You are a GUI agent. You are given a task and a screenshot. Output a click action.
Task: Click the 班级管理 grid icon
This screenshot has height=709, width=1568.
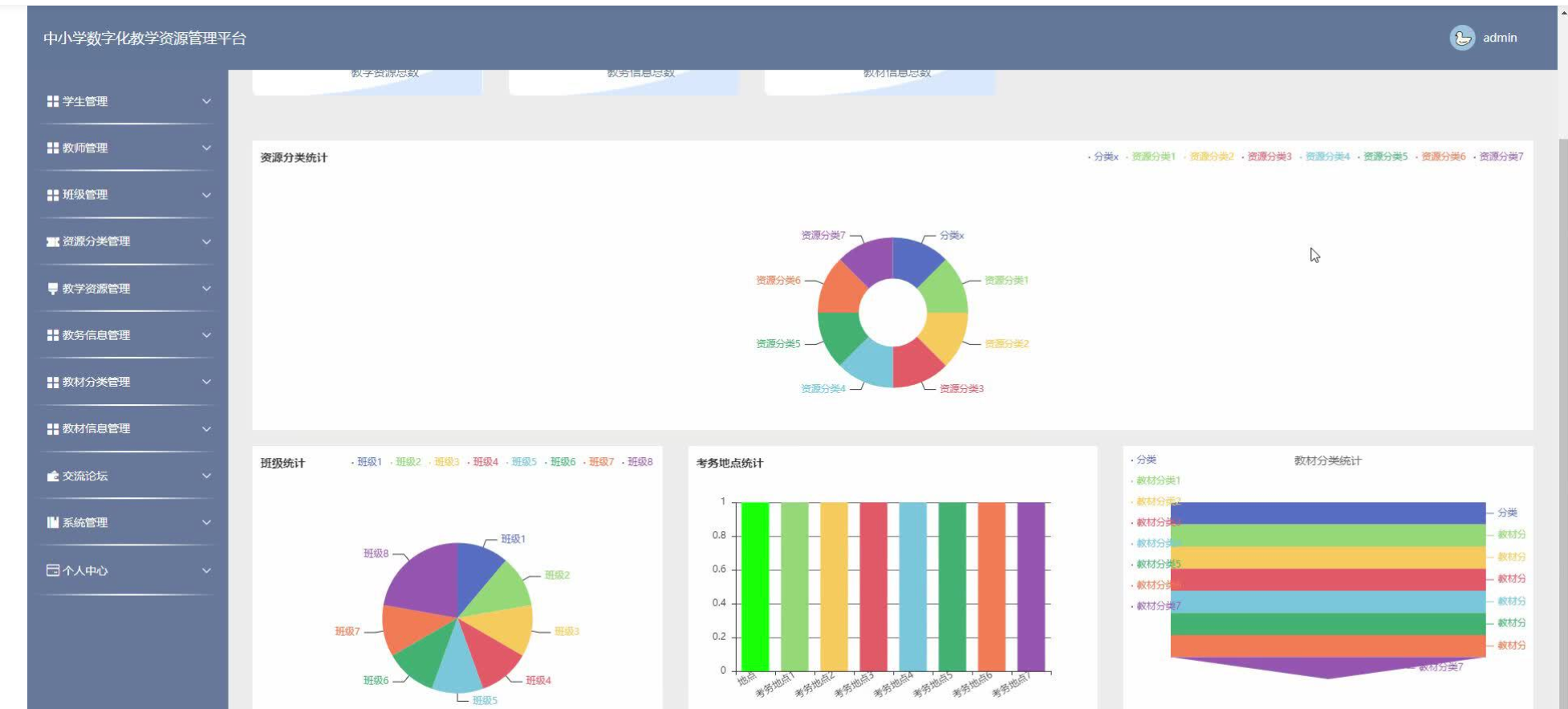tap(53, 195)
